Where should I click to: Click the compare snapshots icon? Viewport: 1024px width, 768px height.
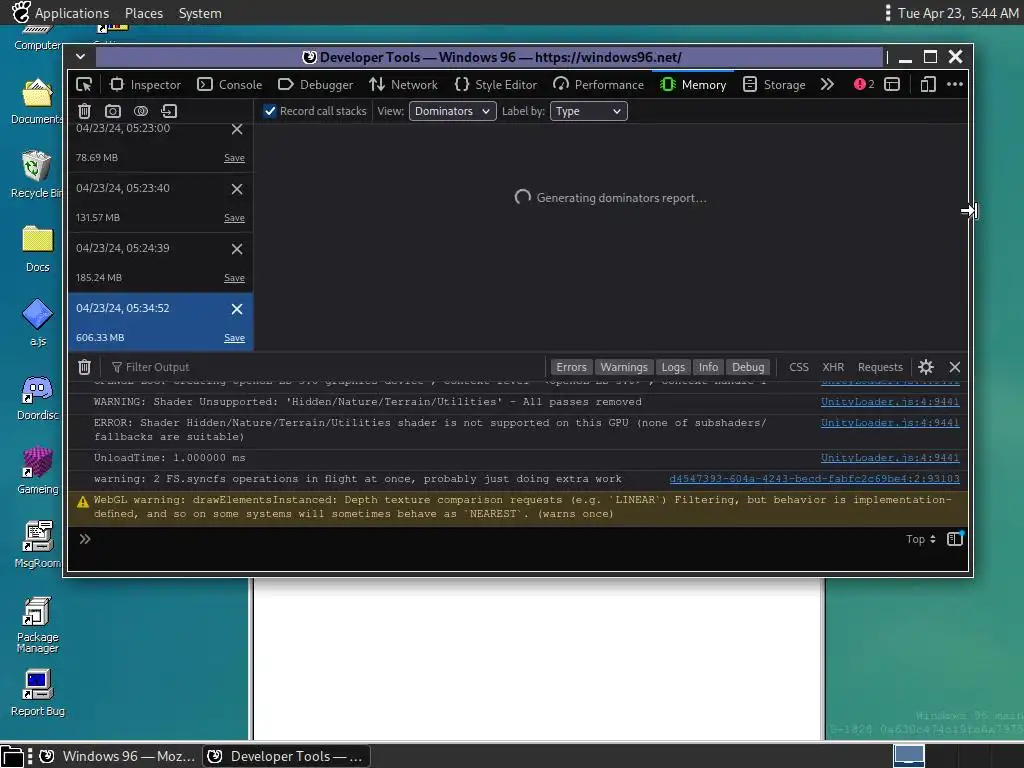click(141, 111)
